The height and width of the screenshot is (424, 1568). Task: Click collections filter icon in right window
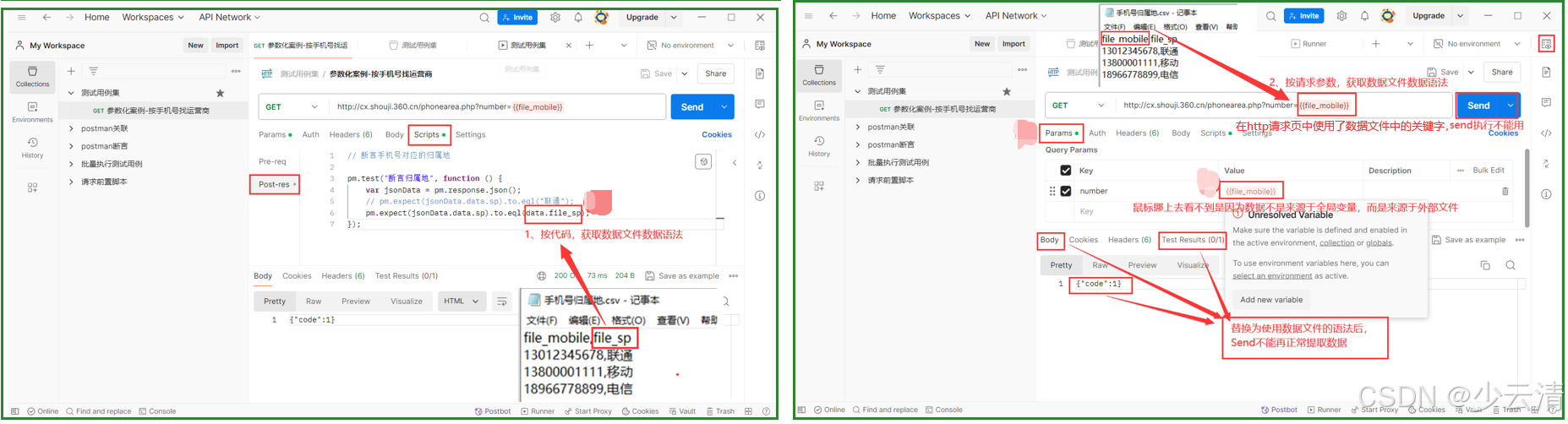[x=880, y=69]
